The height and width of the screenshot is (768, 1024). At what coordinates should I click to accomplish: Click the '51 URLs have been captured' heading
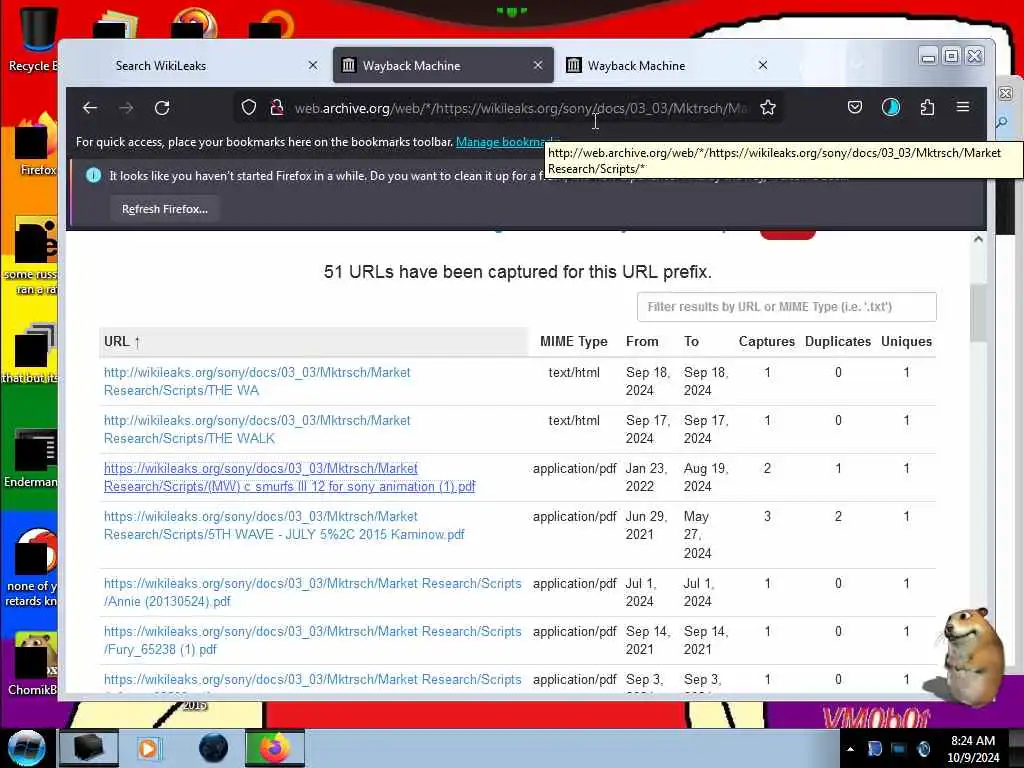click(517, 272)
